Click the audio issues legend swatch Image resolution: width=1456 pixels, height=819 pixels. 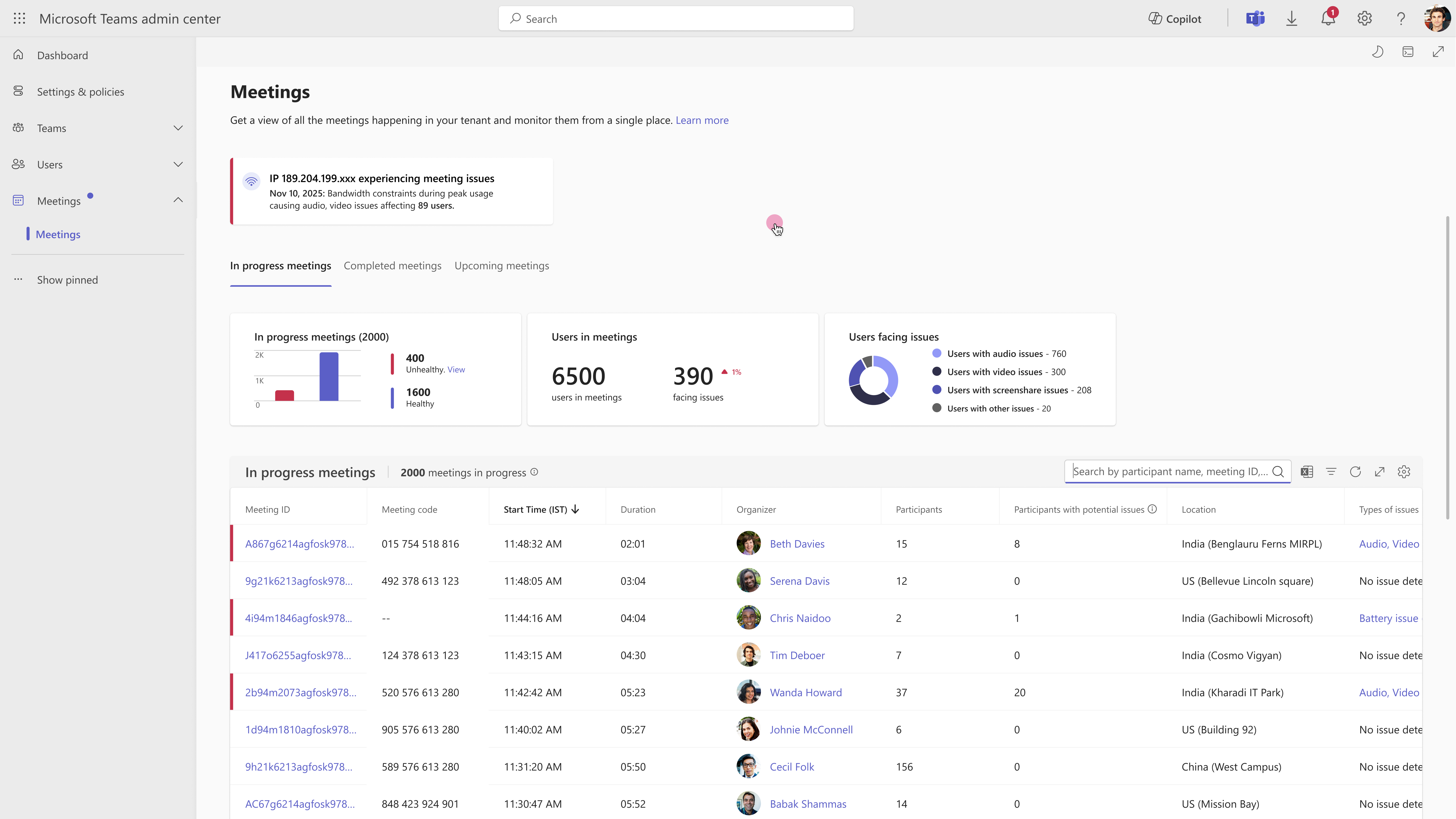[x=937, y=353]
